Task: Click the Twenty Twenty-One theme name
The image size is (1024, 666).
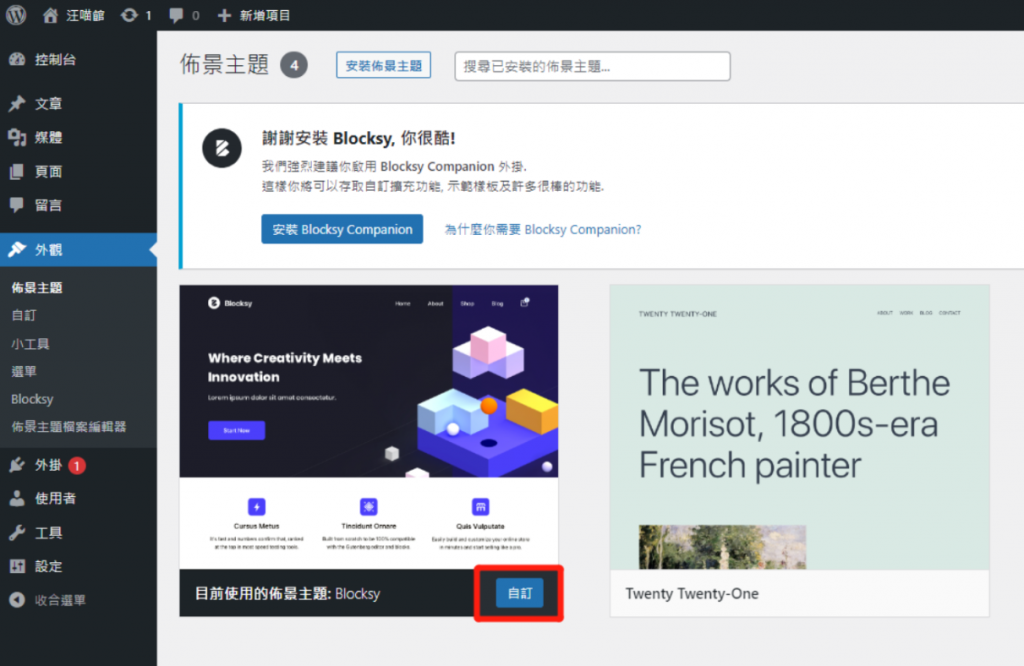Action: pyautogui.click(x=692, y=594)
